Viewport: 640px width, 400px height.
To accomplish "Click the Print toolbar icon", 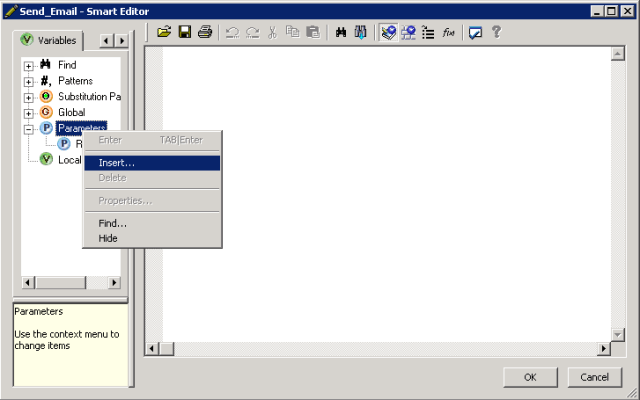I will coord(205,32).
